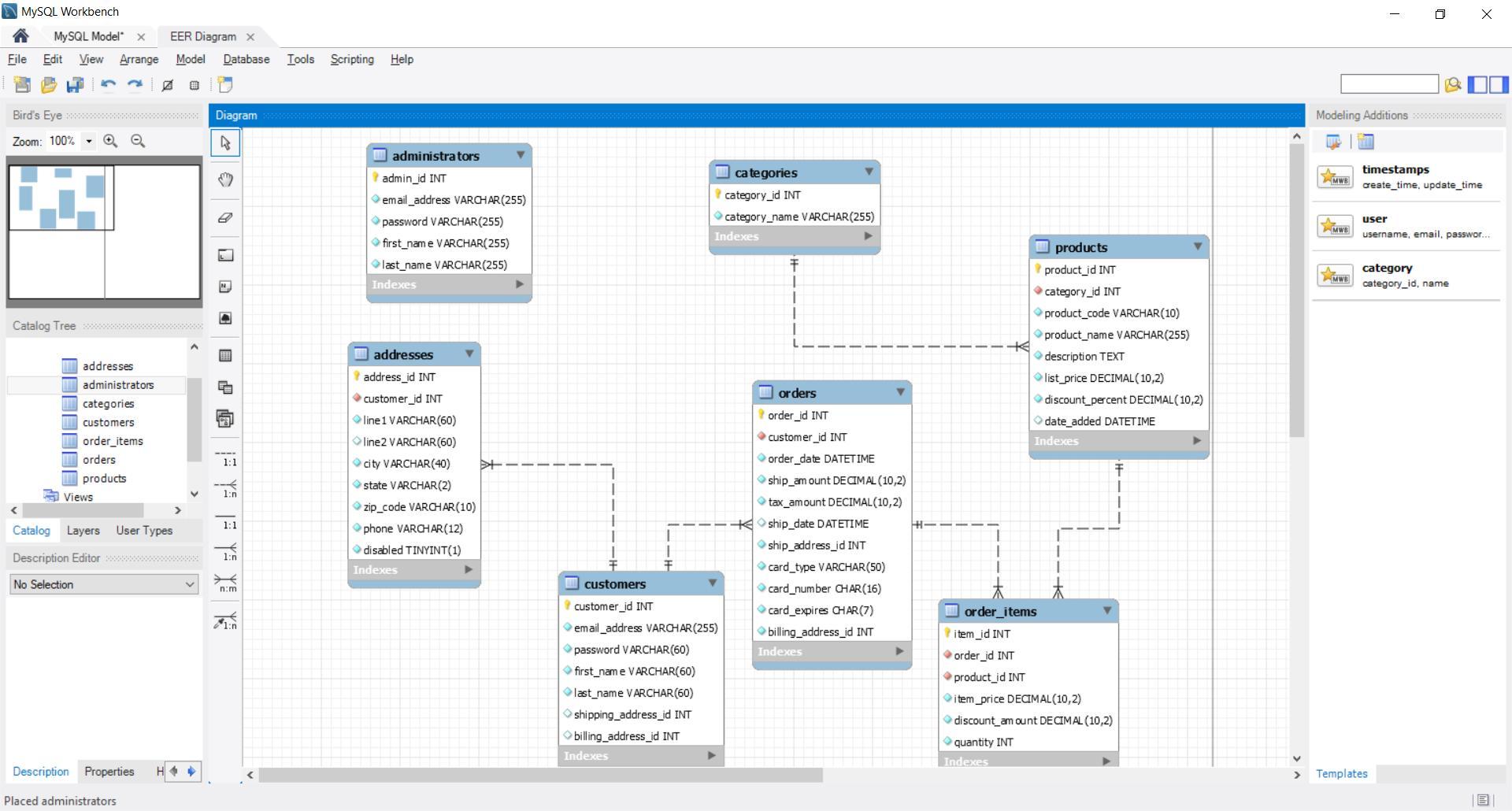Screen dimensions: 1512x811
Task: Choose the place new table tool
Action: click(225, 356)
